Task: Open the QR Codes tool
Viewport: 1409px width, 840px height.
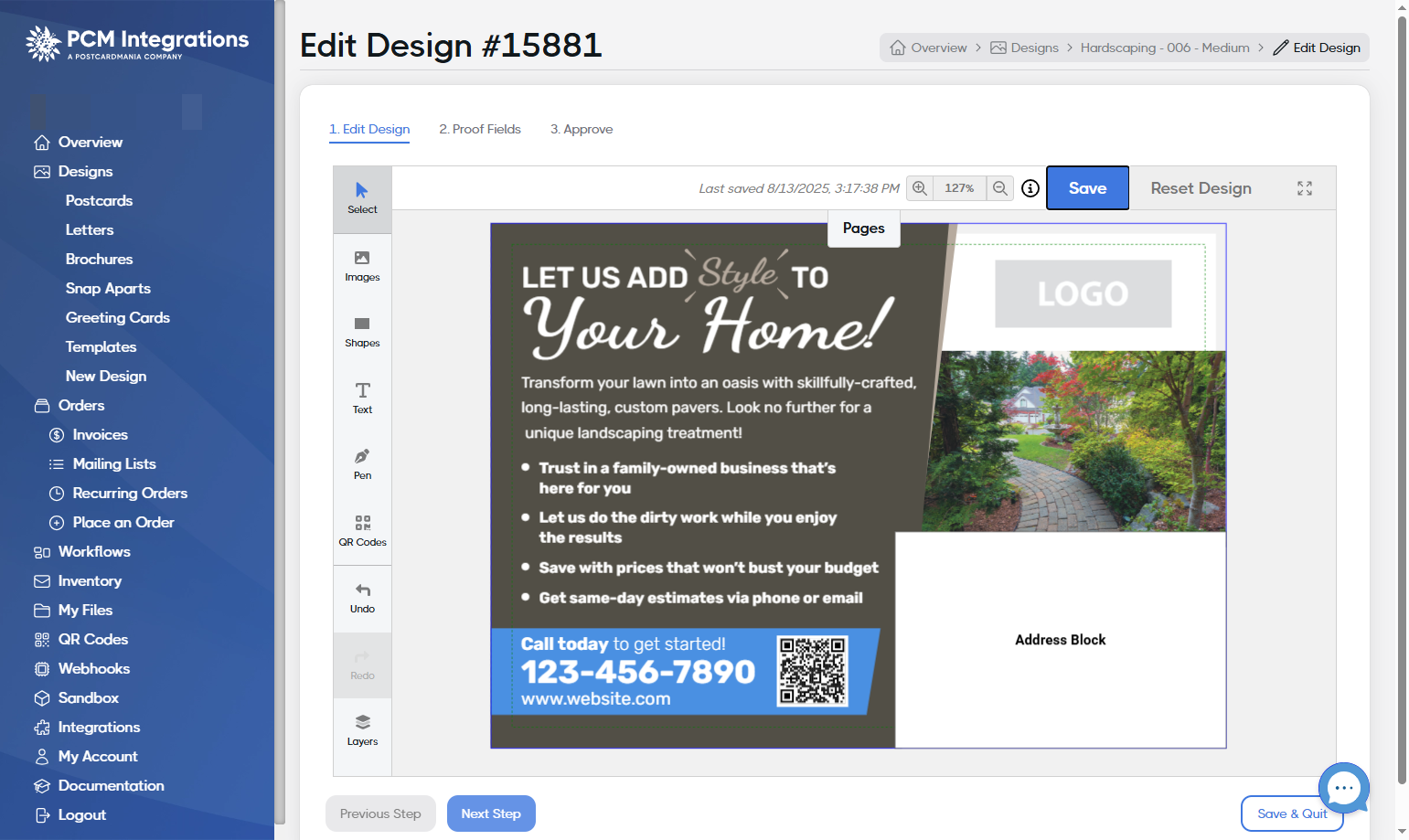Action: click(362, 531)
